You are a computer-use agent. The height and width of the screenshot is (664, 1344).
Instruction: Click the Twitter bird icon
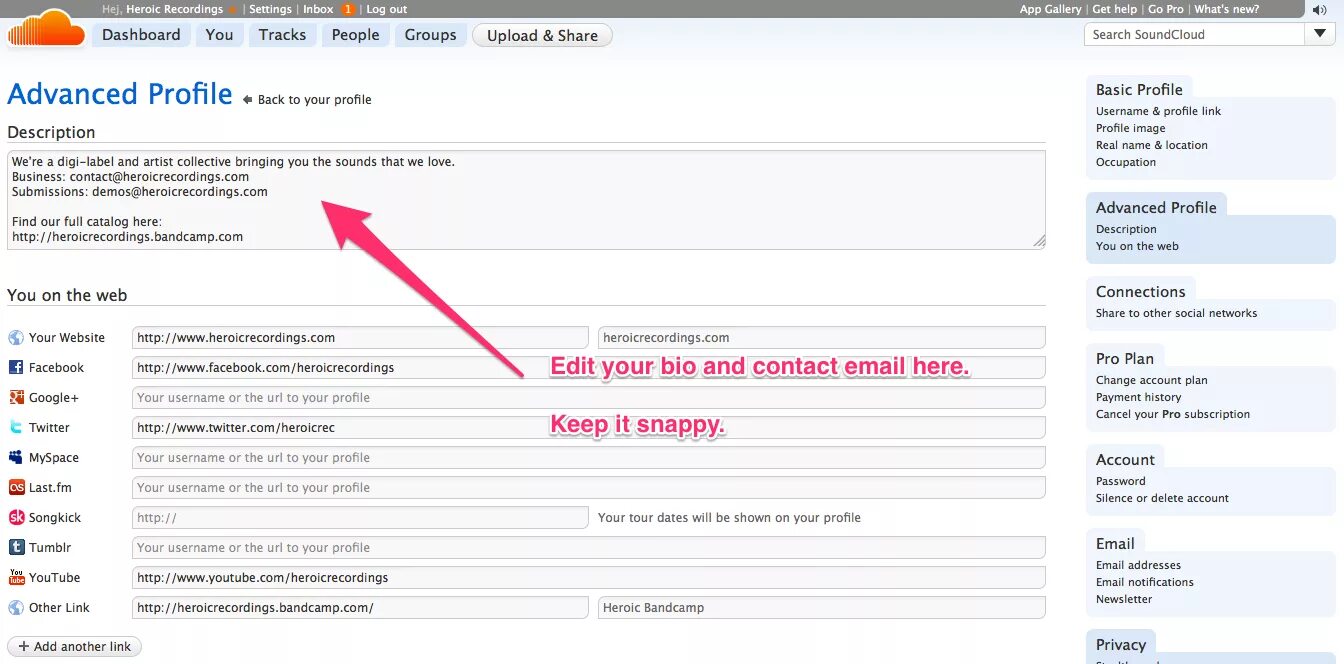[16, 428]
